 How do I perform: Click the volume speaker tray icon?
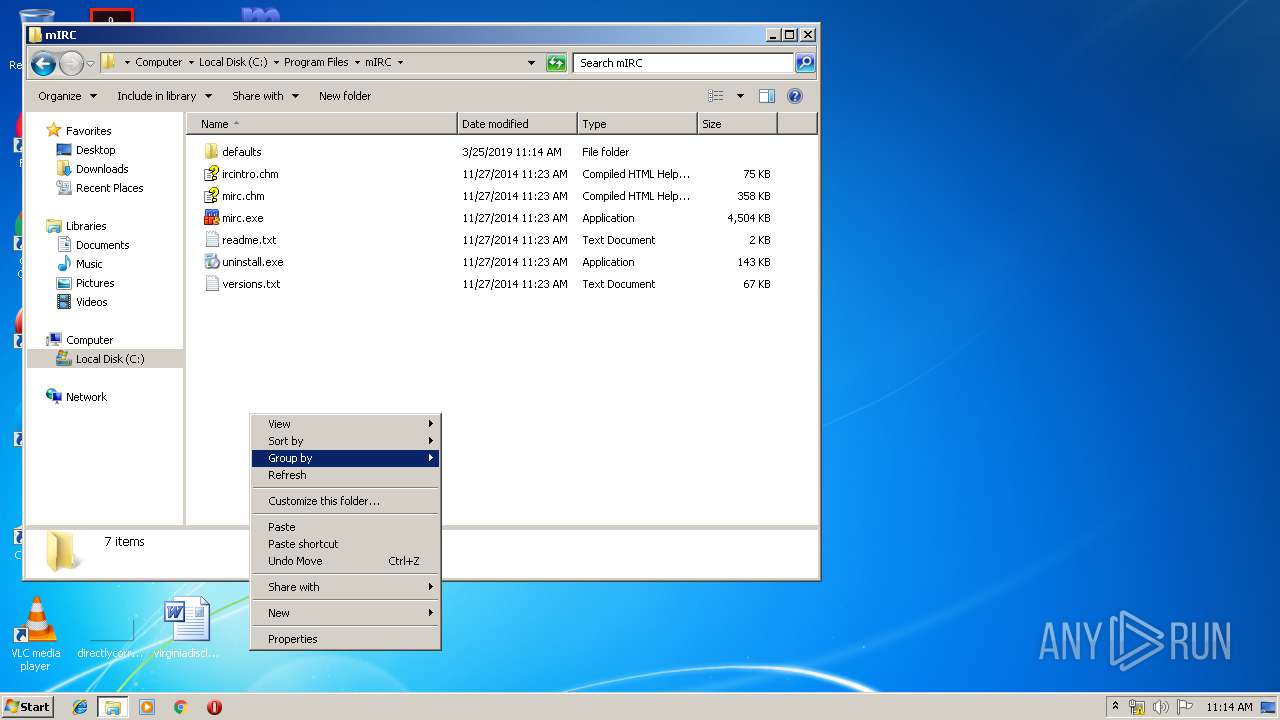1160,707
